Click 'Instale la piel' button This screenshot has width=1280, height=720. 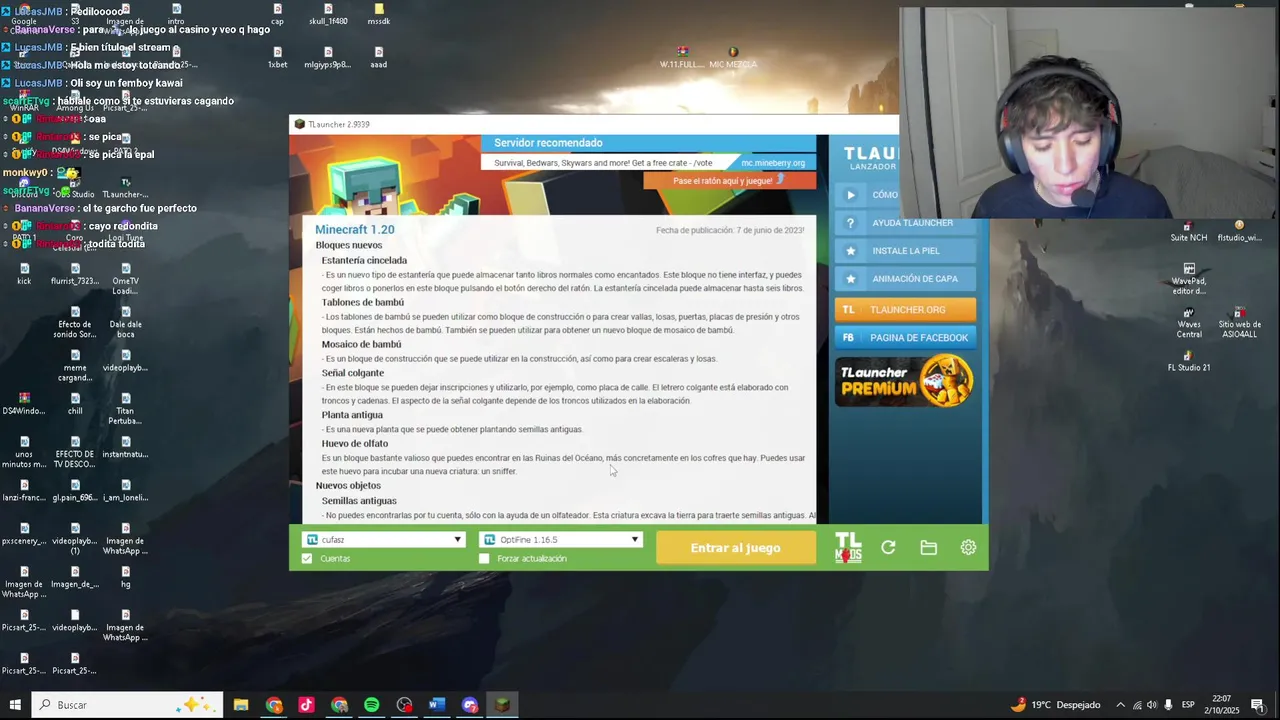905,251
